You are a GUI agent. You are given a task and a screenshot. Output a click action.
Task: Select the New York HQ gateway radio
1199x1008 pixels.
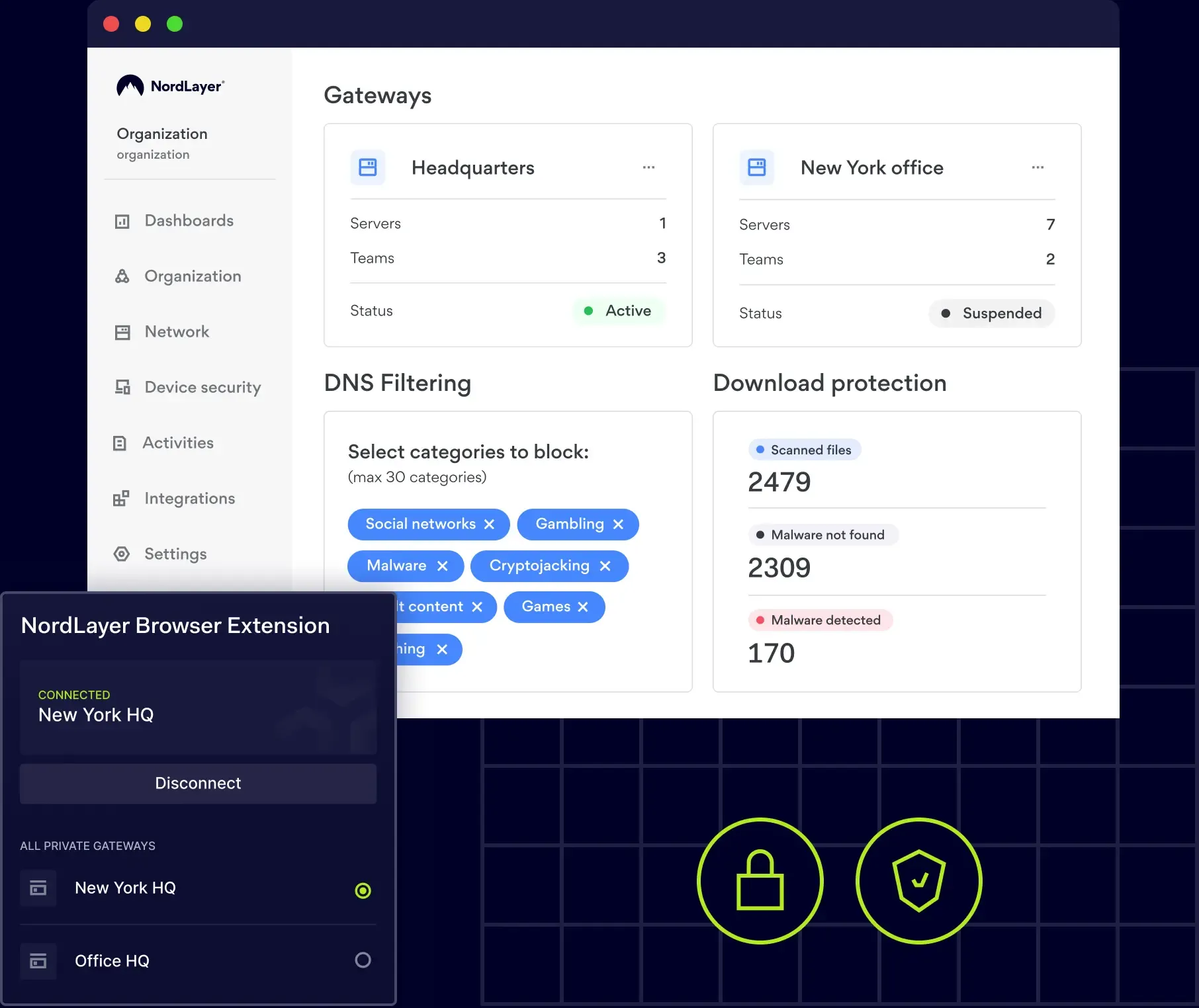click(363, 891)
